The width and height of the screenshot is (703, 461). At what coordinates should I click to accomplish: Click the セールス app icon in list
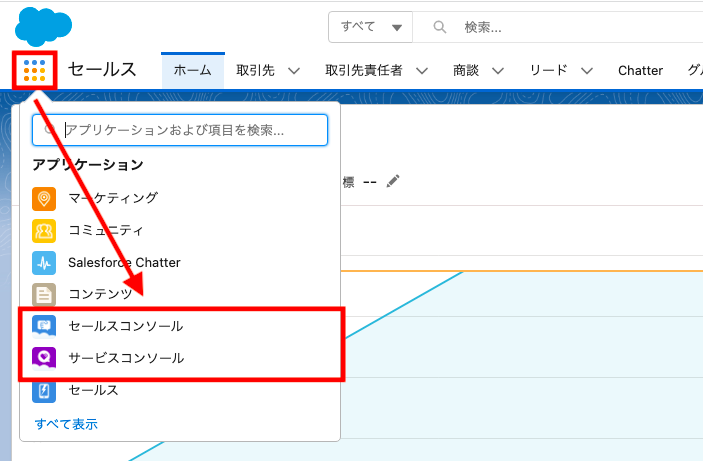[44, 390]
